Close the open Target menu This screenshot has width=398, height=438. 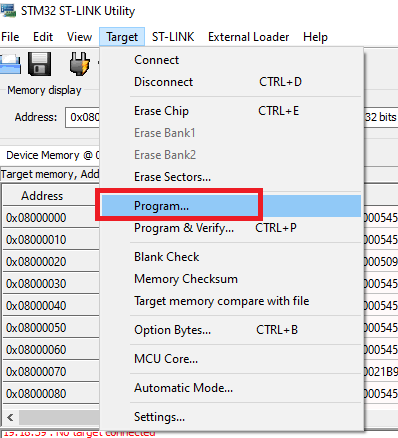click(x=122, y=37)
